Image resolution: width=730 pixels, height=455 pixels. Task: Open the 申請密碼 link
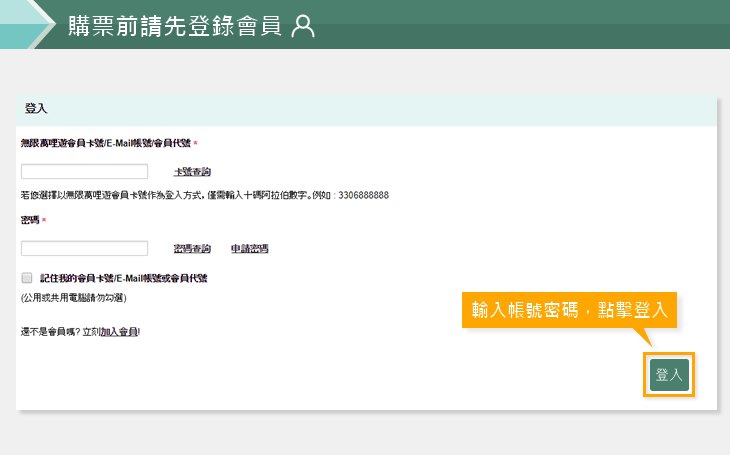(x=250, y=249)
